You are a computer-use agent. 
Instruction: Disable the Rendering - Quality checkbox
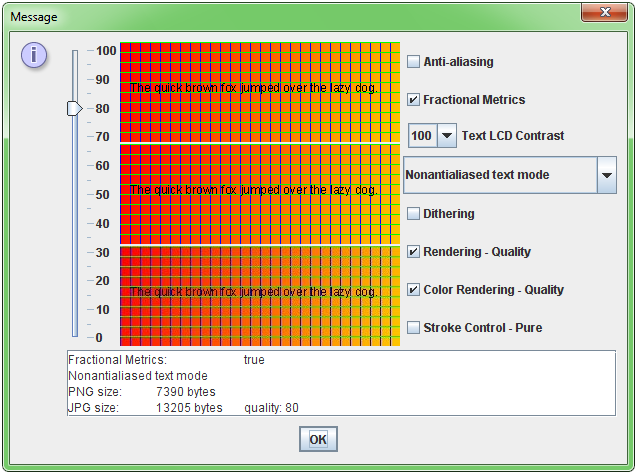413,252
